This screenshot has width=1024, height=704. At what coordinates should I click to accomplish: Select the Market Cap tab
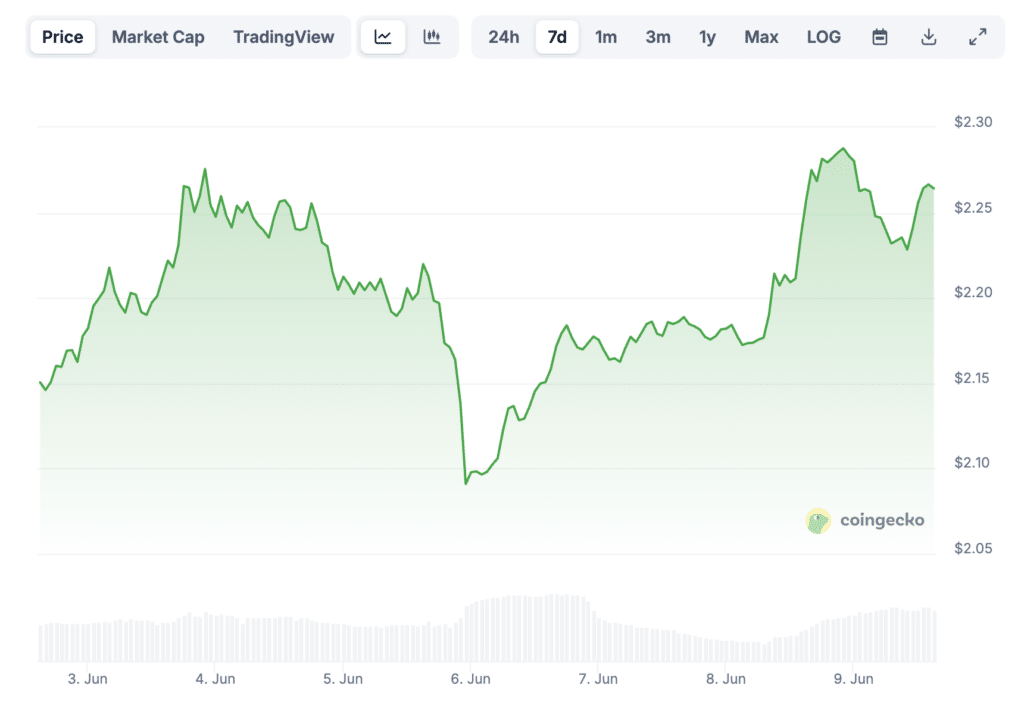[x=158, y=37]
